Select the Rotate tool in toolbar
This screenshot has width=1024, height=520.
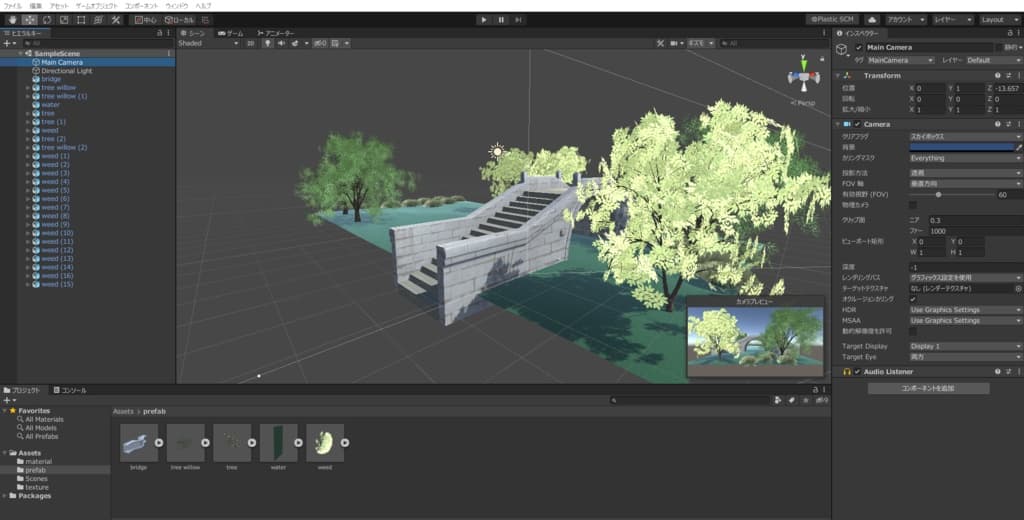click(x=46, y=19)
